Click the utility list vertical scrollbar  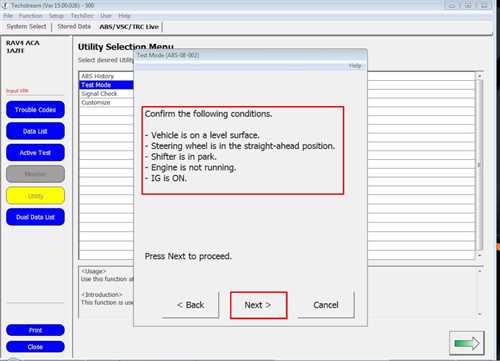(479, 165)
